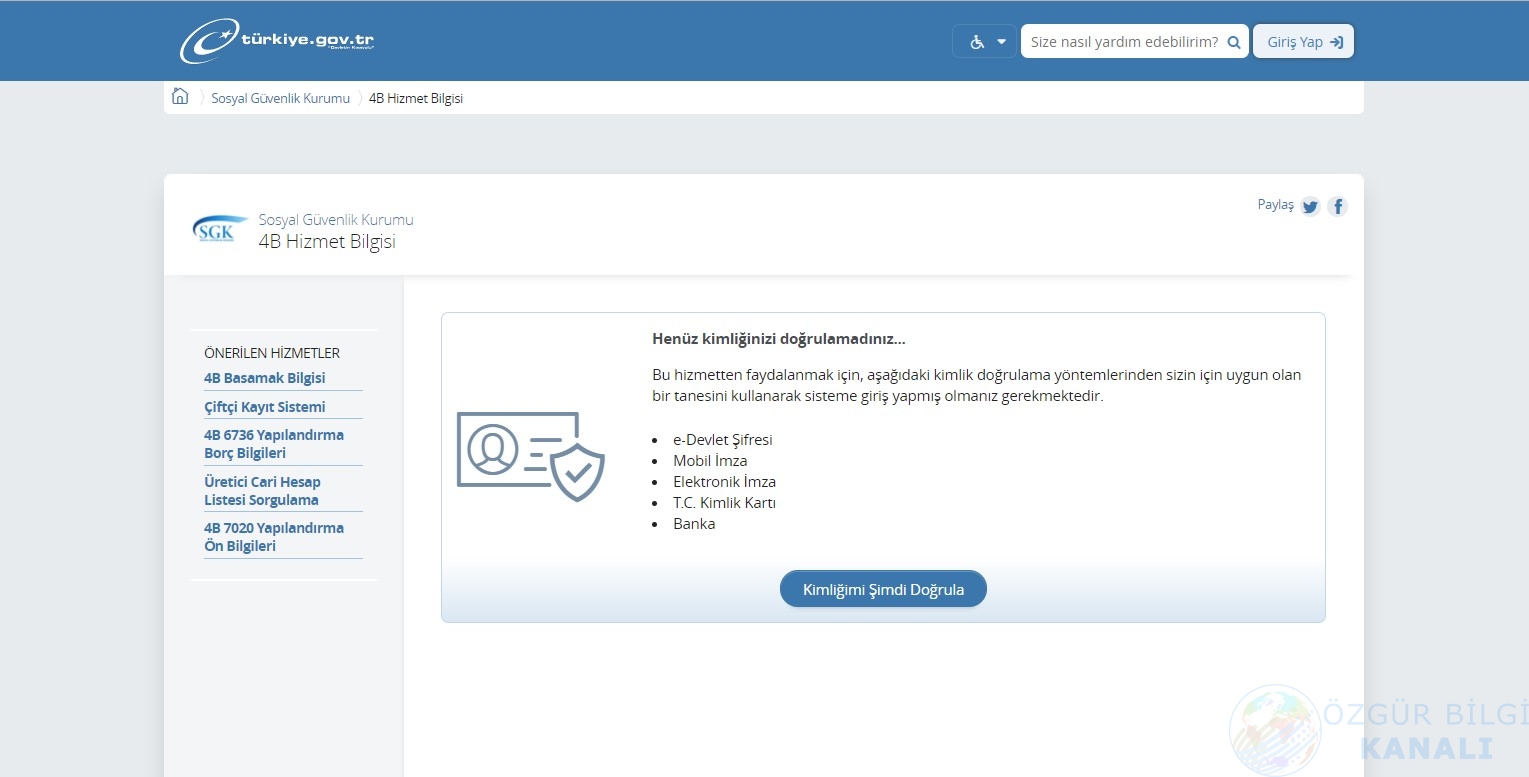1529x777 pixels.
Task: Click the 'Henüz kimliğinizi doğrulamadınız...' heading
Action: pyautogui.click(x=779, y=339)
